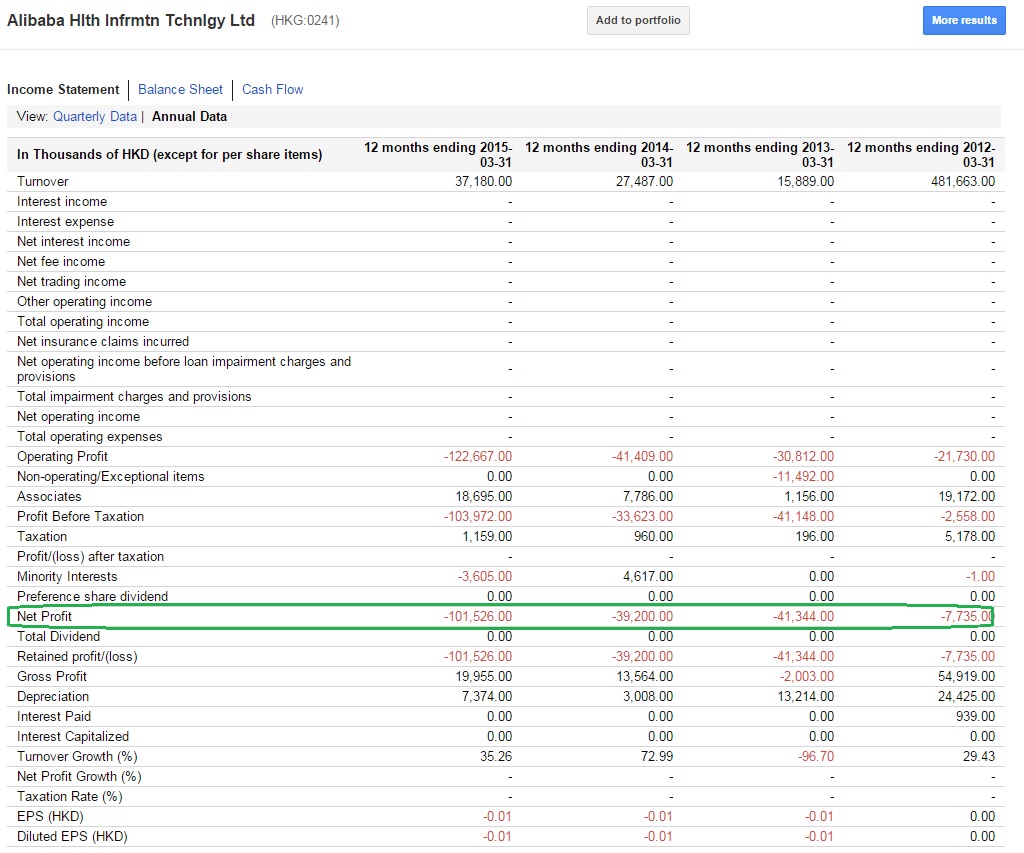1024x853 pixels.
Task: Click the Associates row label
Action: click(x=49, y=496)
